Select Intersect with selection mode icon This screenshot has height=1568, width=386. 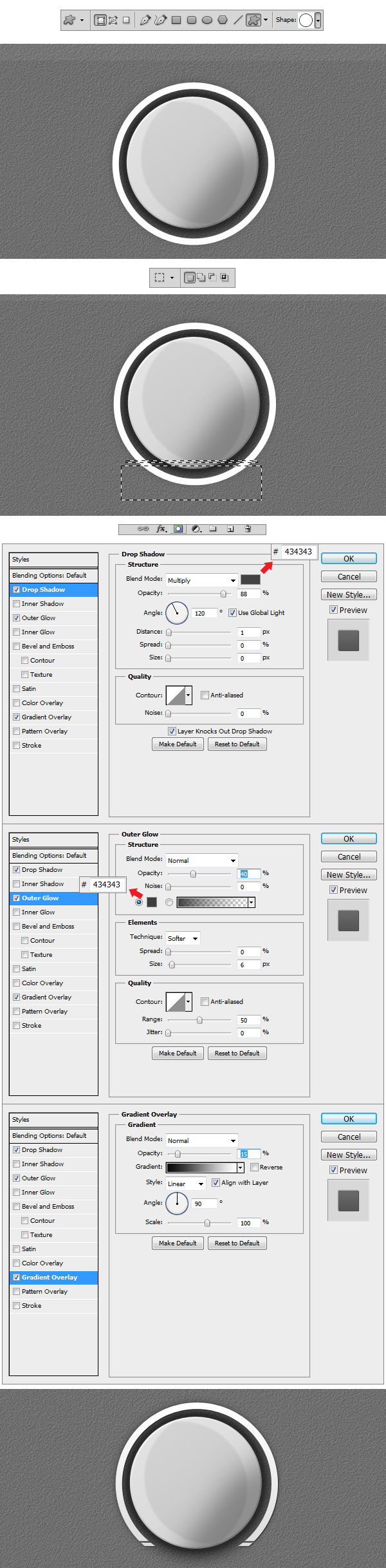224,278
